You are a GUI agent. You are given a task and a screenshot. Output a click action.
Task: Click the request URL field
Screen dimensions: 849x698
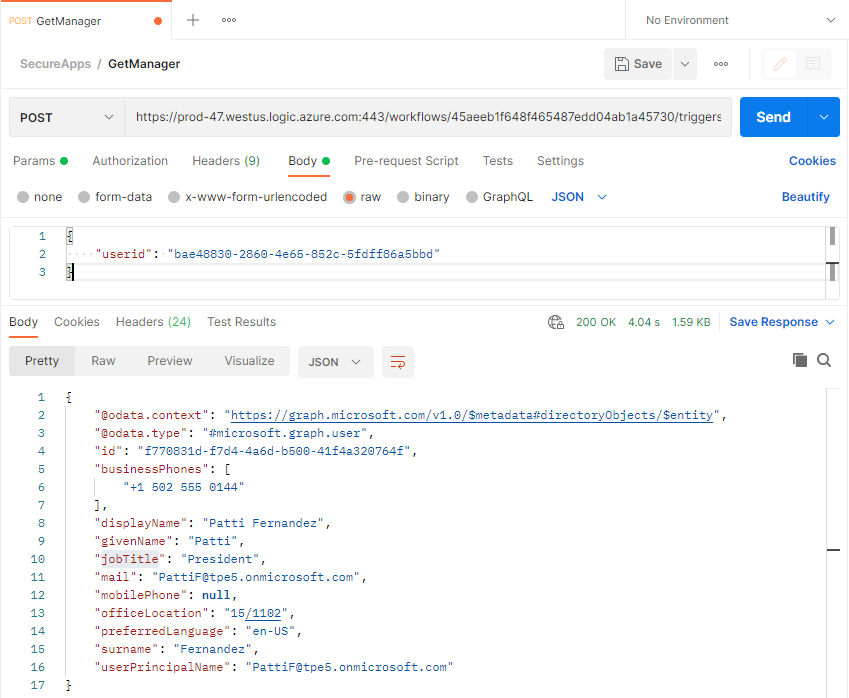pyautogui.click(x=427, y=117)
